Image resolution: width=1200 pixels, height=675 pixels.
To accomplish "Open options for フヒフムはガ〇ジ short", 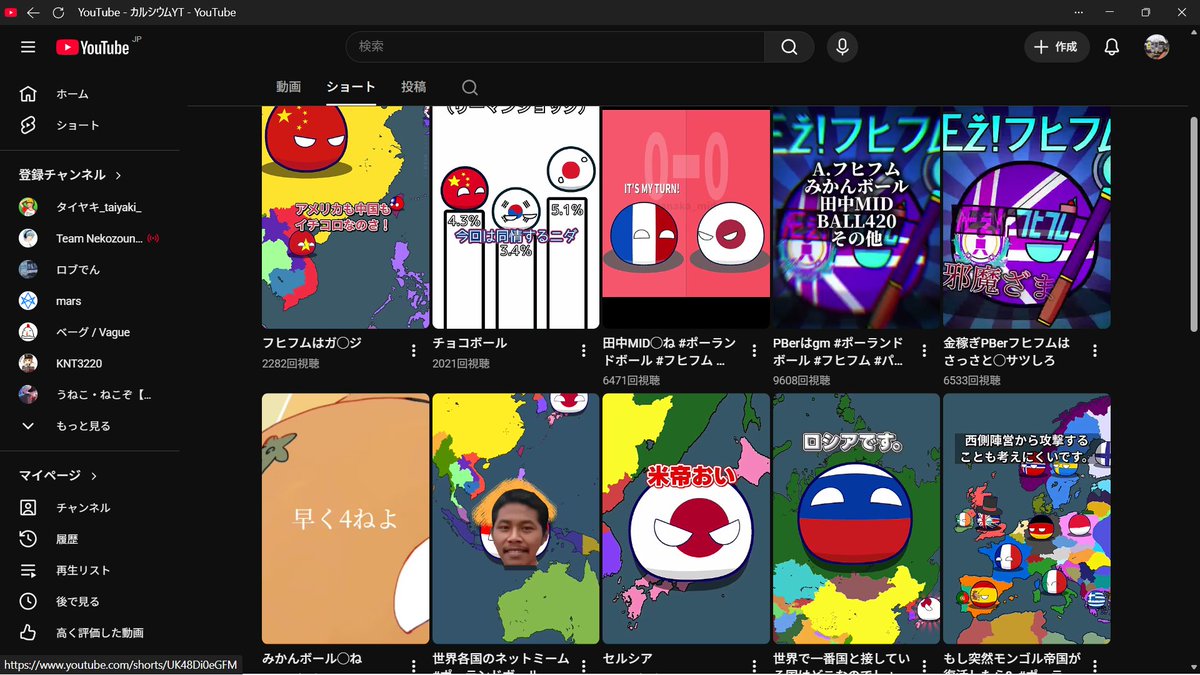I will point(414,351).
